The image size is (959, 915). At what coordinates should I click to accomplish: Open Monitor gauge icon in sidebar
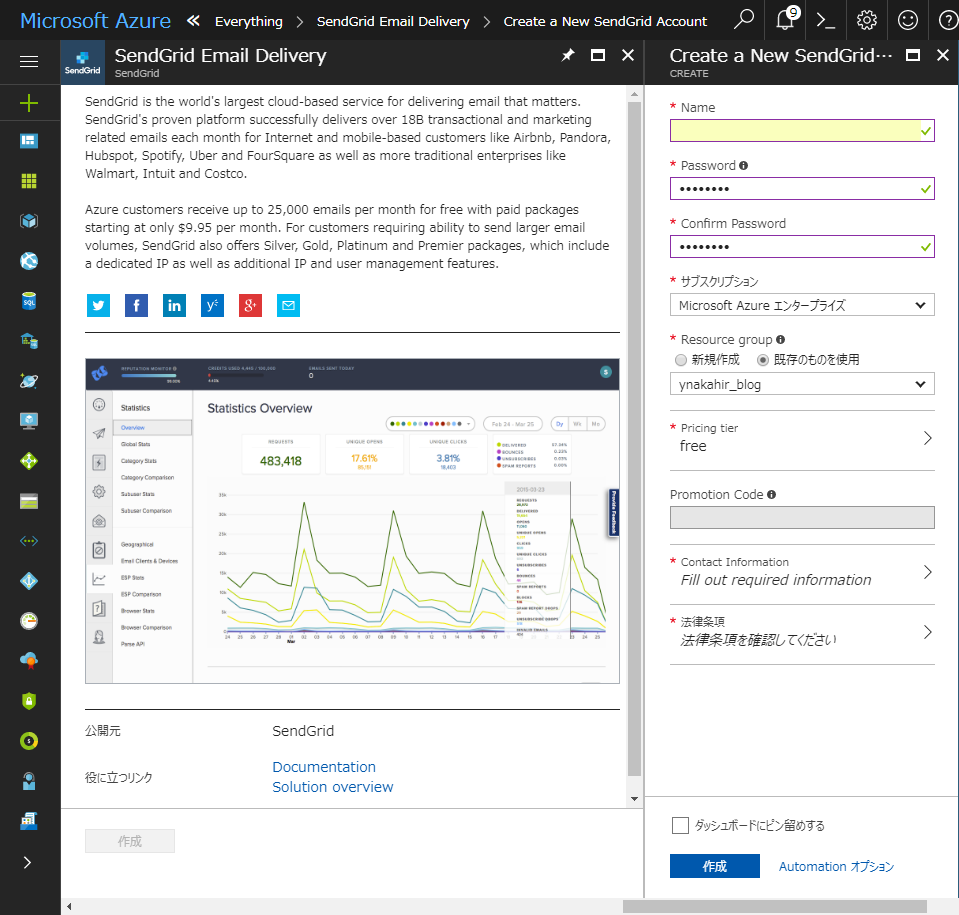pos(29,621)
